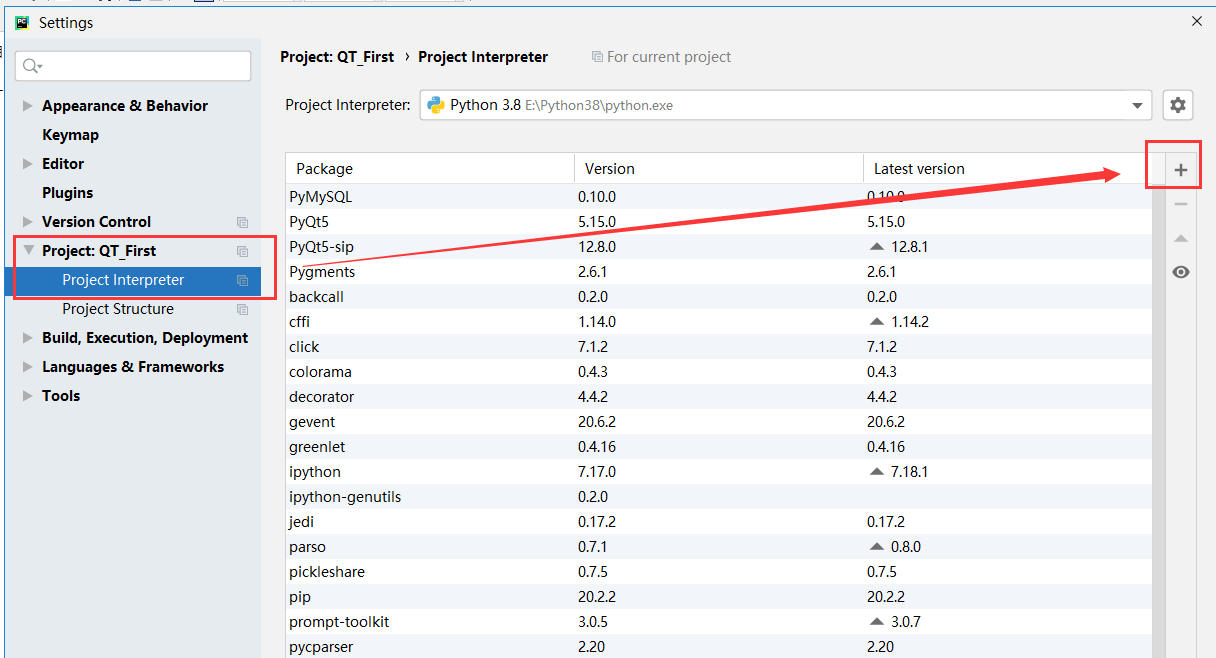The width and height of the screenshot is (1216, 658).
Task: Open Appearance & Behavior settings
Action: point(125,106)
